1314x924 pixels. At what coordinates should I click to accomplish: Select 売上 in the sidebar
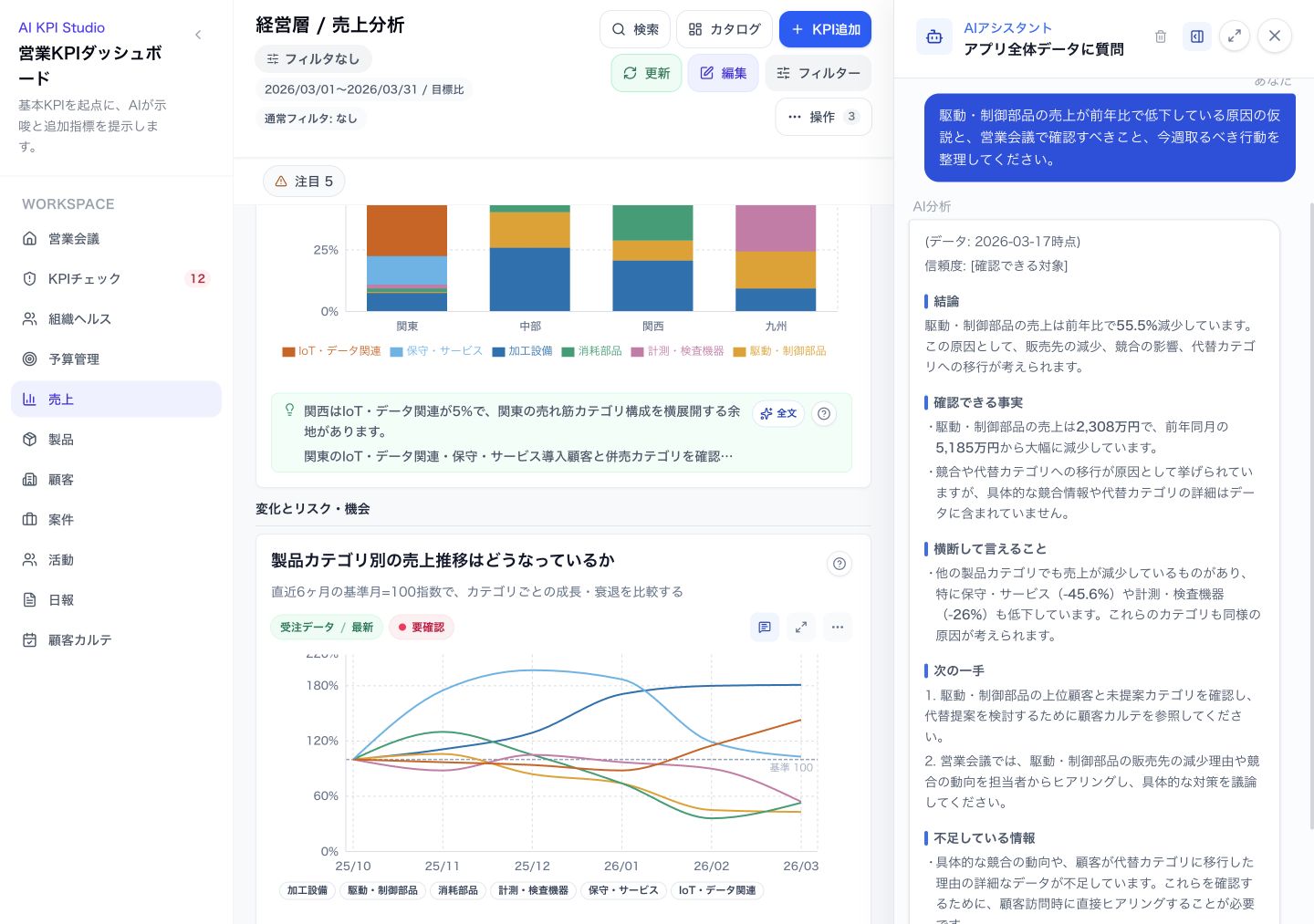point(116,400)
